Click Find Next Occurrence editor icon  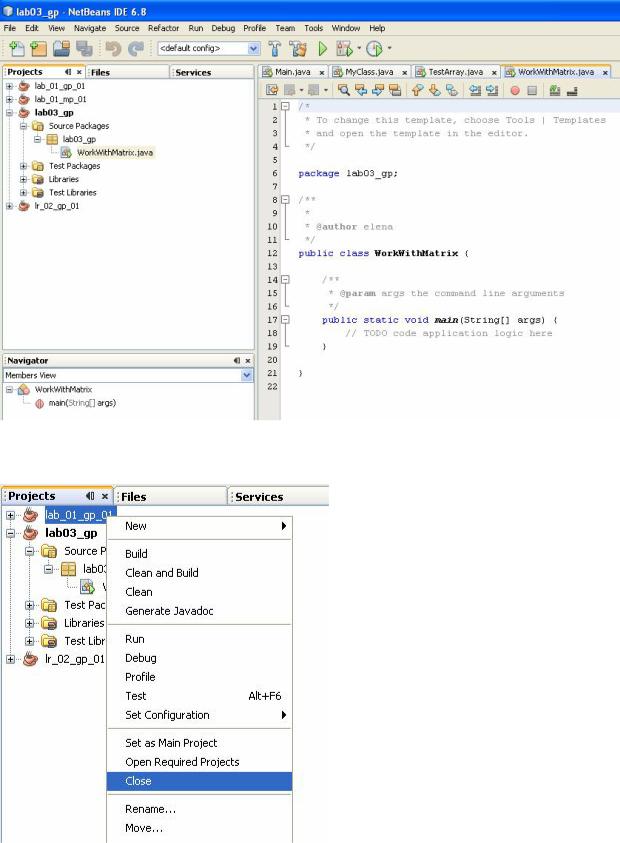tap(378, 90)
